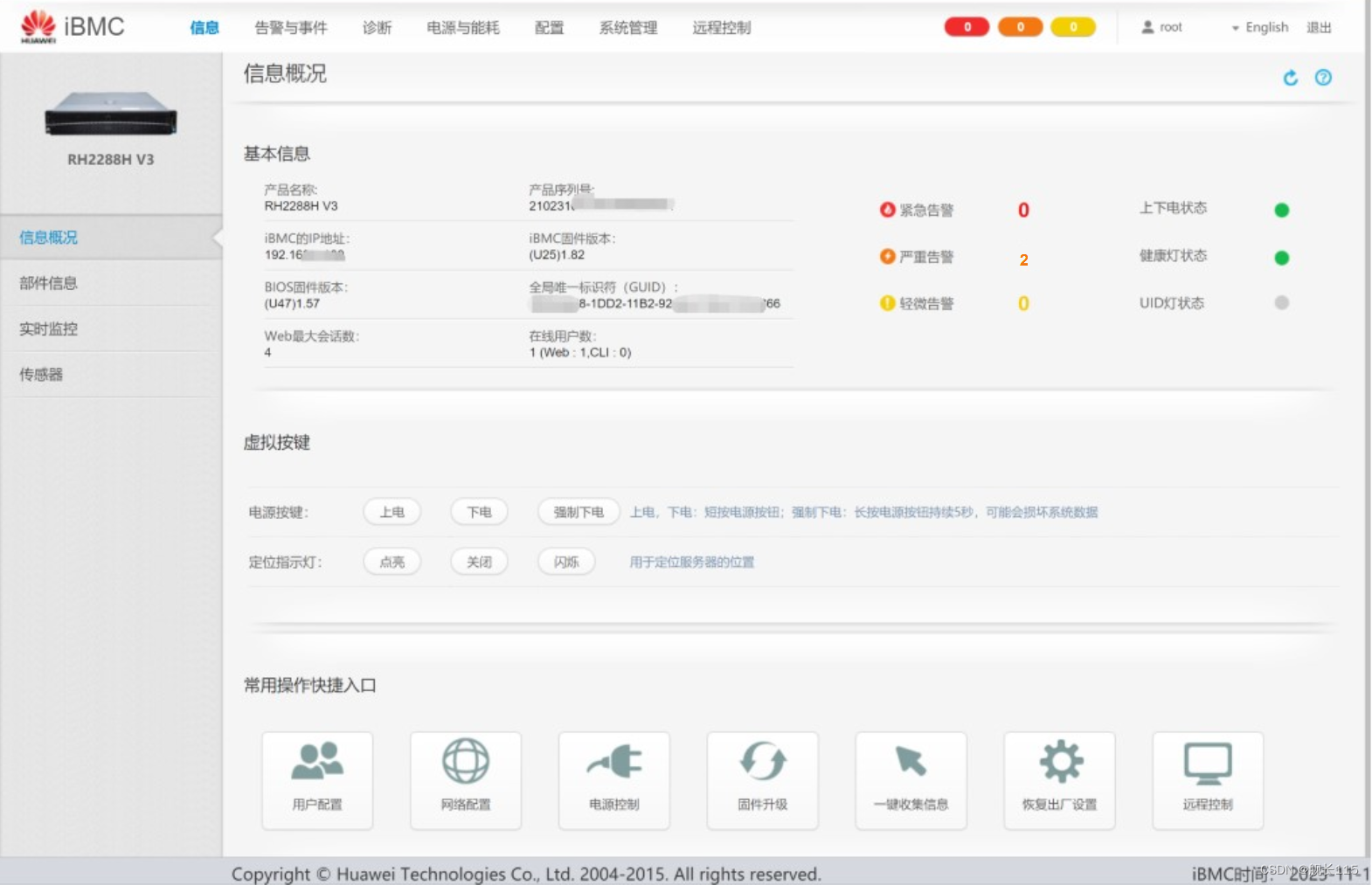Click the 紧急告警 red alarm icon

pyautogui.click(x=887, y=210)
